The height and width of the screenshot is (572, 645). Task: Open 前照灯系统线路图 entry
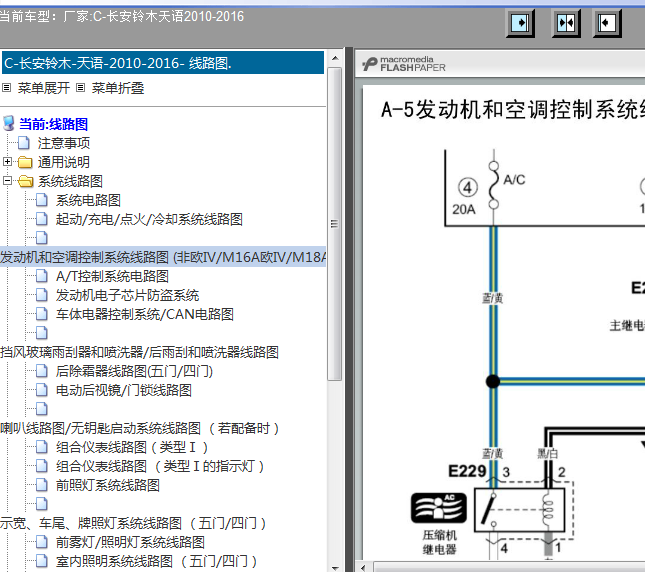(108, 485)
